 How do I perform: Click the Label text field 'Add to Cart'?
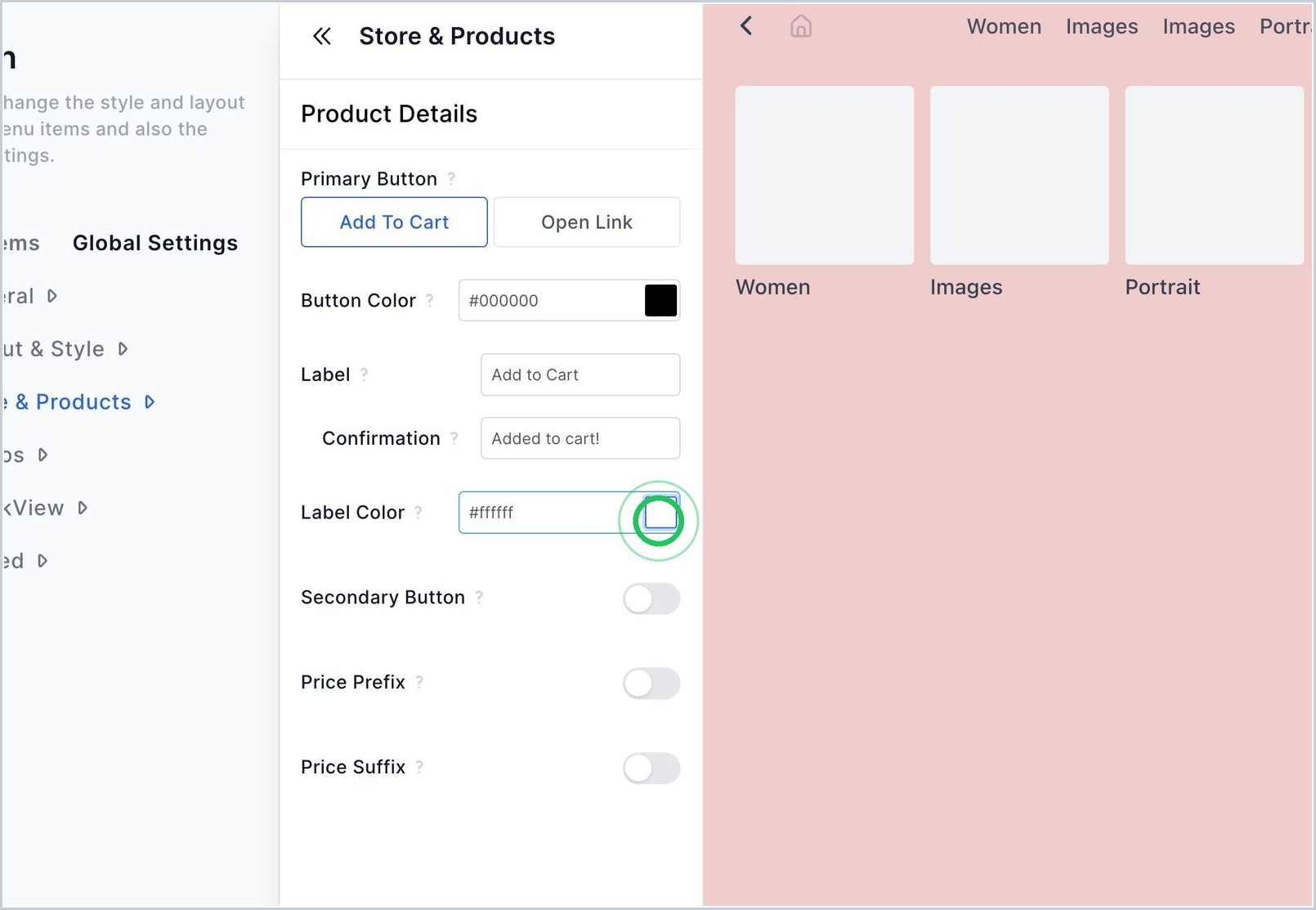tap(580, 374)
